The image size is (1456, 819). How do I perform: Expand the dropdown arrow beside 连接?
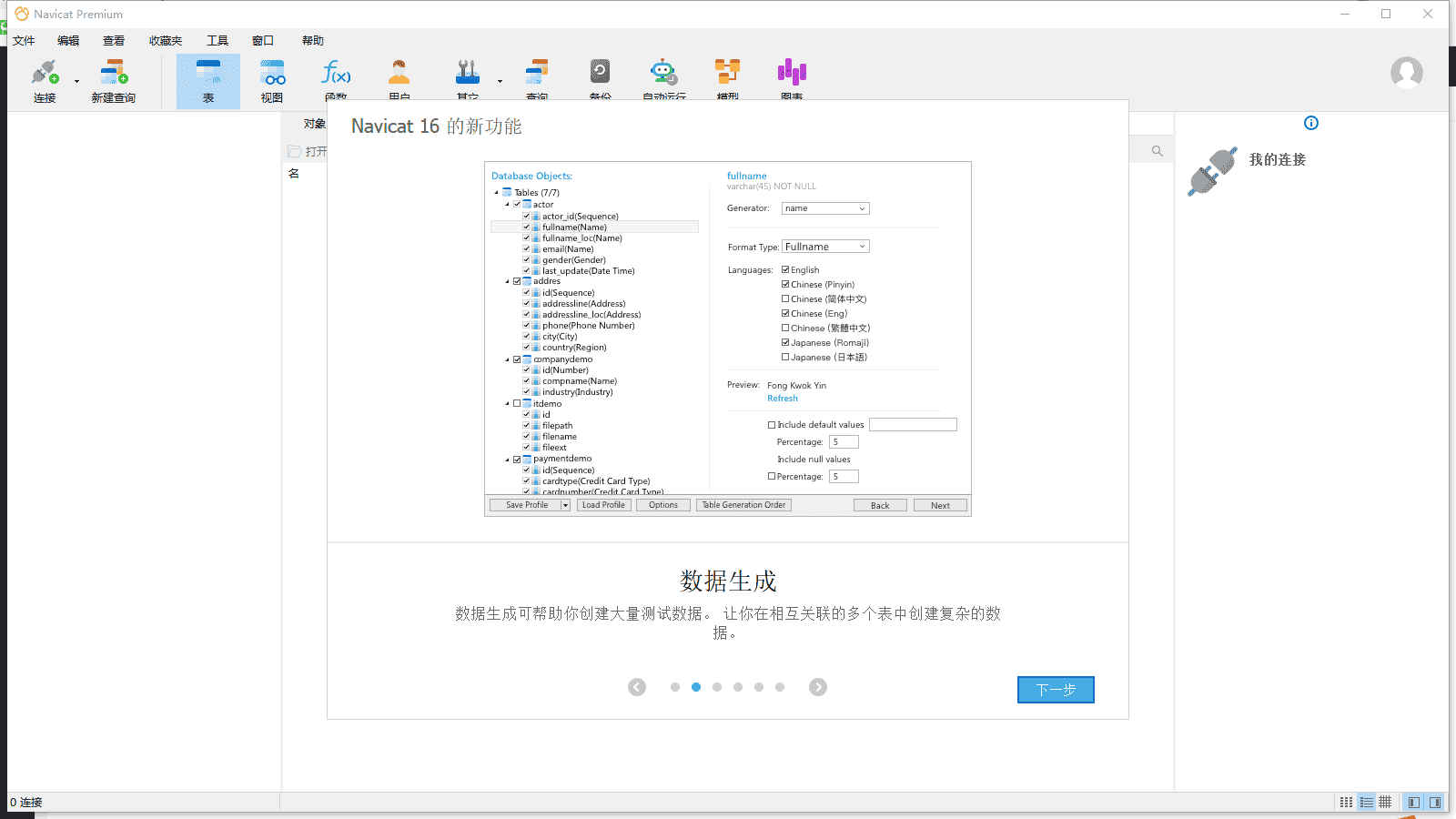(76, 82)
